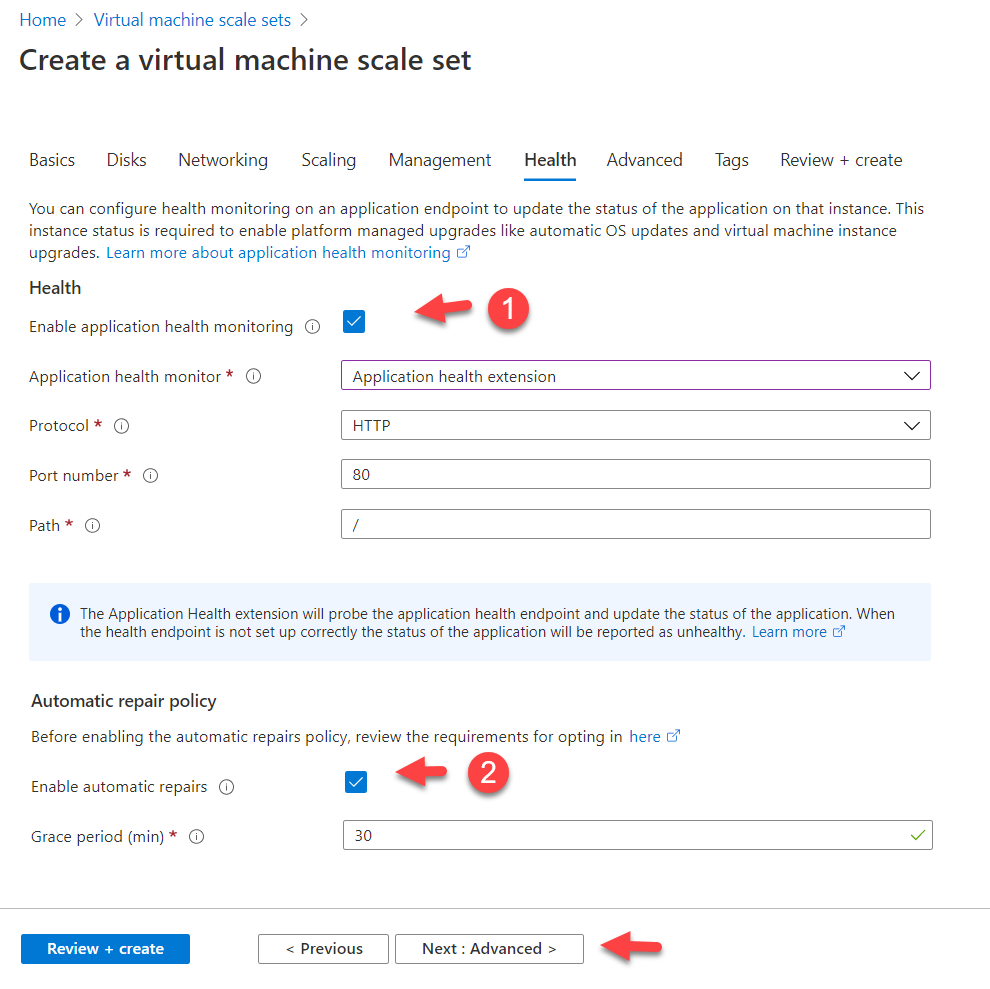Viewport: 990px width, 989px height.
Task: Click the Port number info icon
Action: coord(151,476)
